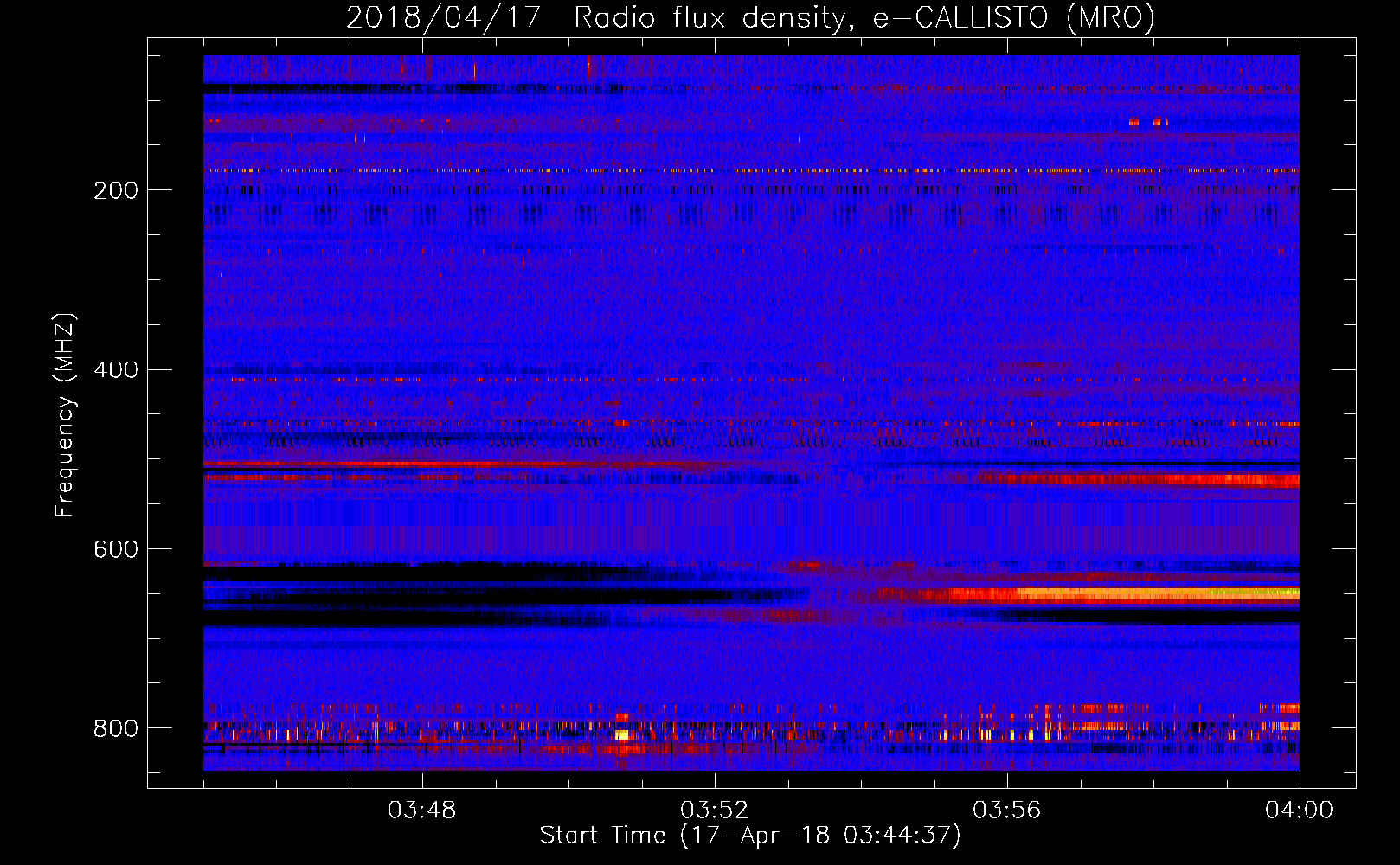The width and height of the screenshot is (1400, 865).
Task: Click the 600 frequency tick label
Action: click(x=116, y=549)
